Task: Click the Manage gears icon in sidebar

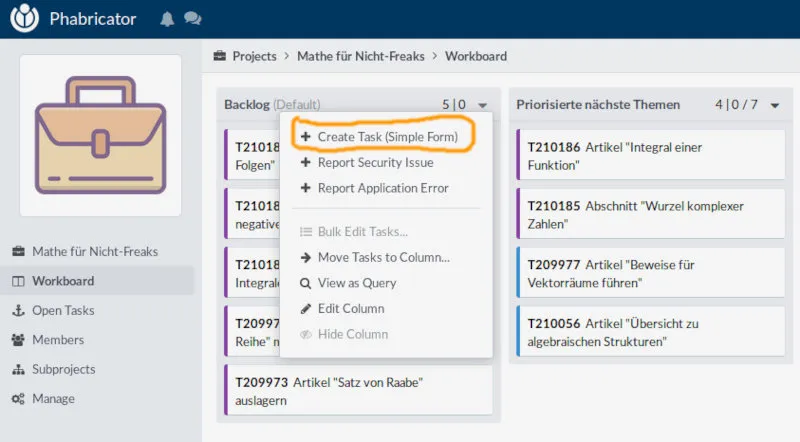Action: coord(18,398)
